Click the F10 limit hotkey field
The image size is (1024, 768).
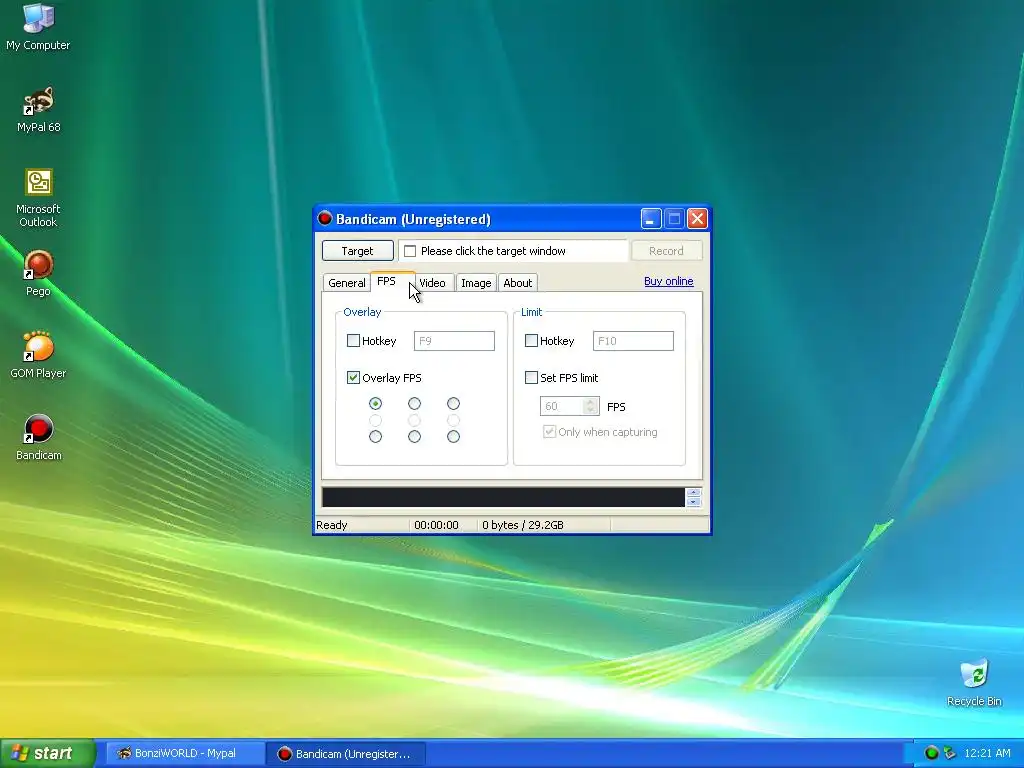tap(633, 341)
